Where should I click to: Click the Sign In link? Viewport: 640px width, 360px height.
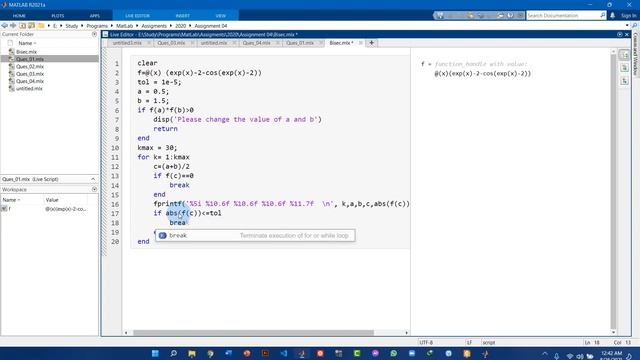[629, 16]
